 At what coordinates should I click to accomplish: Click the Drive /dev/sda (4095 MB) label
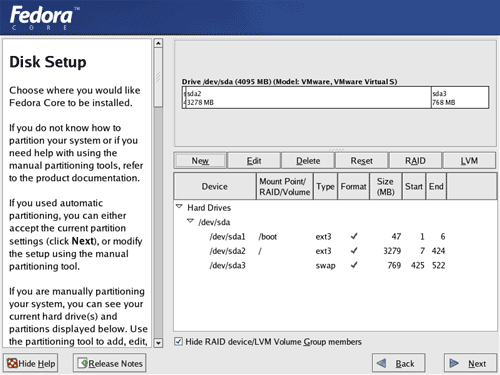(x=289, y=82)
